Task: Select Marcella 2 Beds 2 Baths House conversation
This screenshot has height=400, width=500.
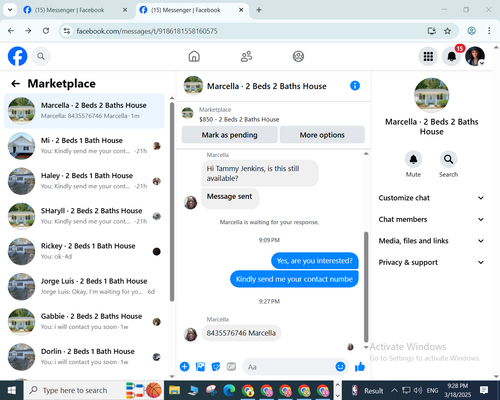Action: coord(84,111)
